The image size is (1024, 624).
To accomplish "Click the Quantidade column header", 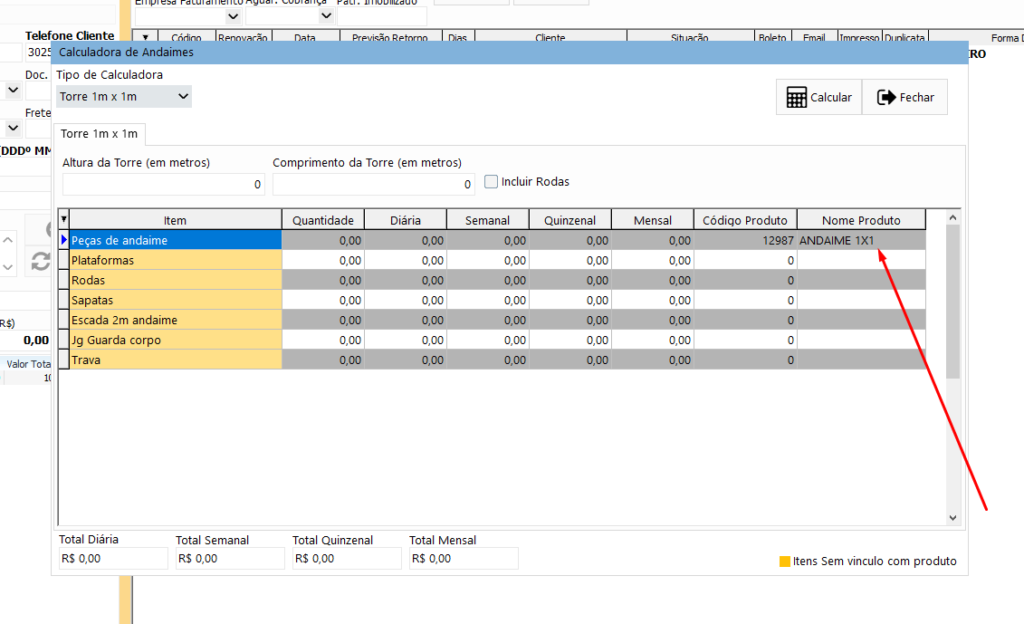I will (323, 220).
